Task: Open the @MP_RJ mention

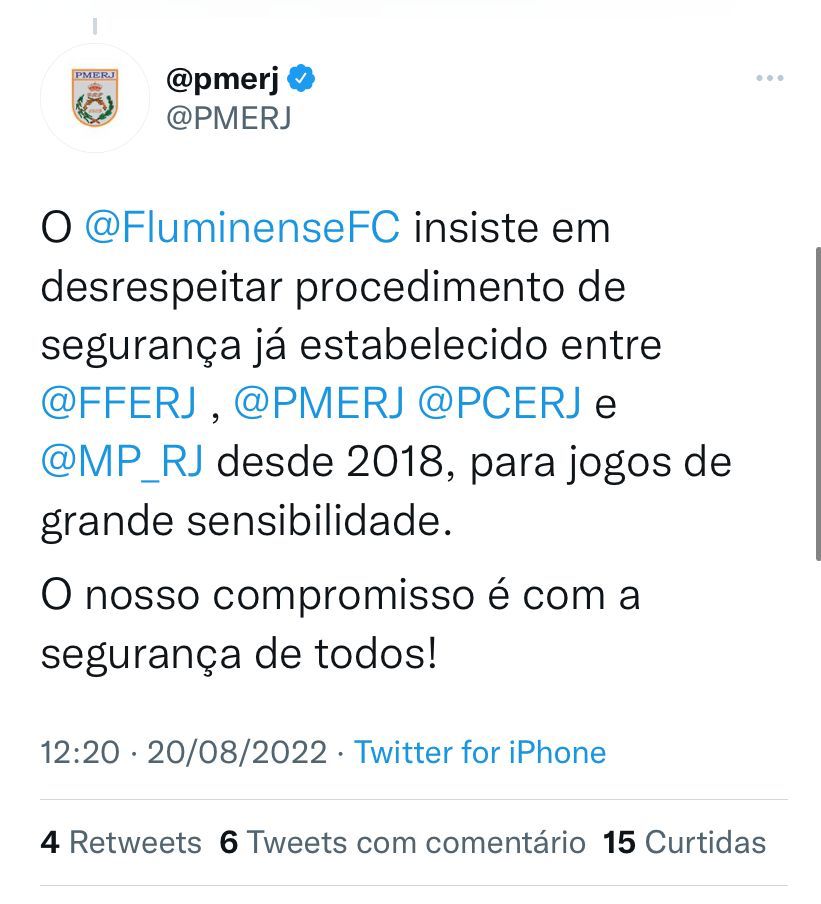Action: click(122, 462)
